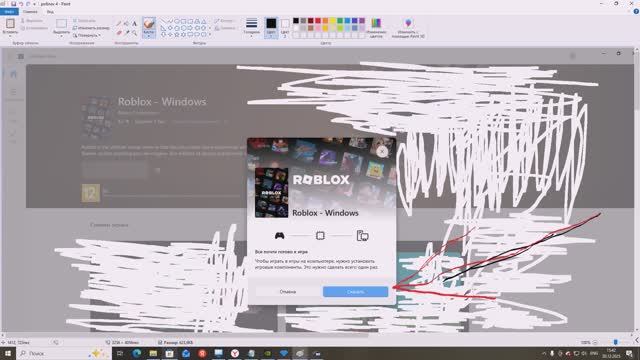Select the Magnifier tool
The height and width of the screenshot is (360, 640).
click(x=134, y=32)
